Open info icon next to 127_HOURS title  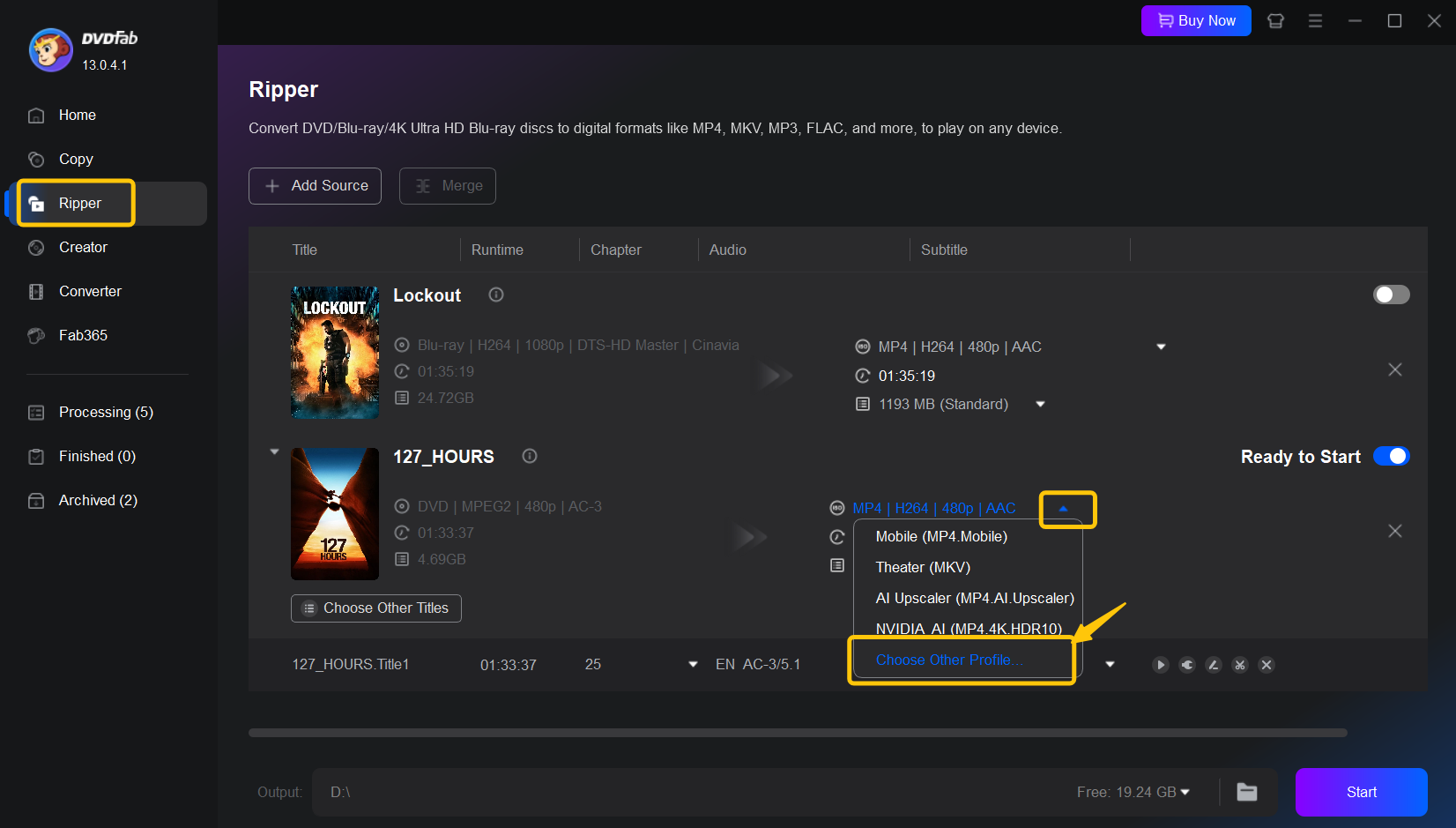tap(530, 456)
